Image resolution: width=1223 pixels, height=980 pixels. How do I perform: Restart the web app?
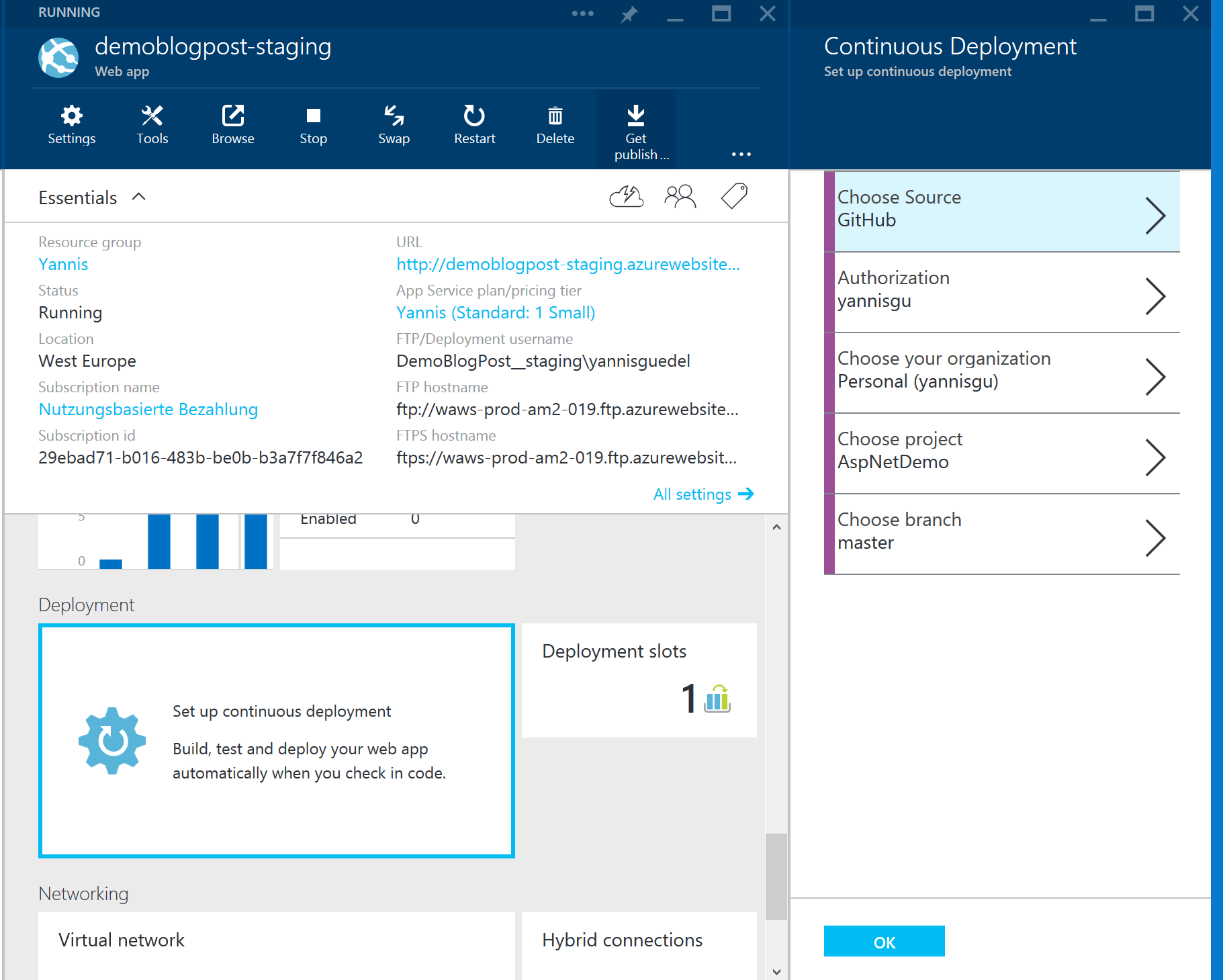[x=474, y=125]
